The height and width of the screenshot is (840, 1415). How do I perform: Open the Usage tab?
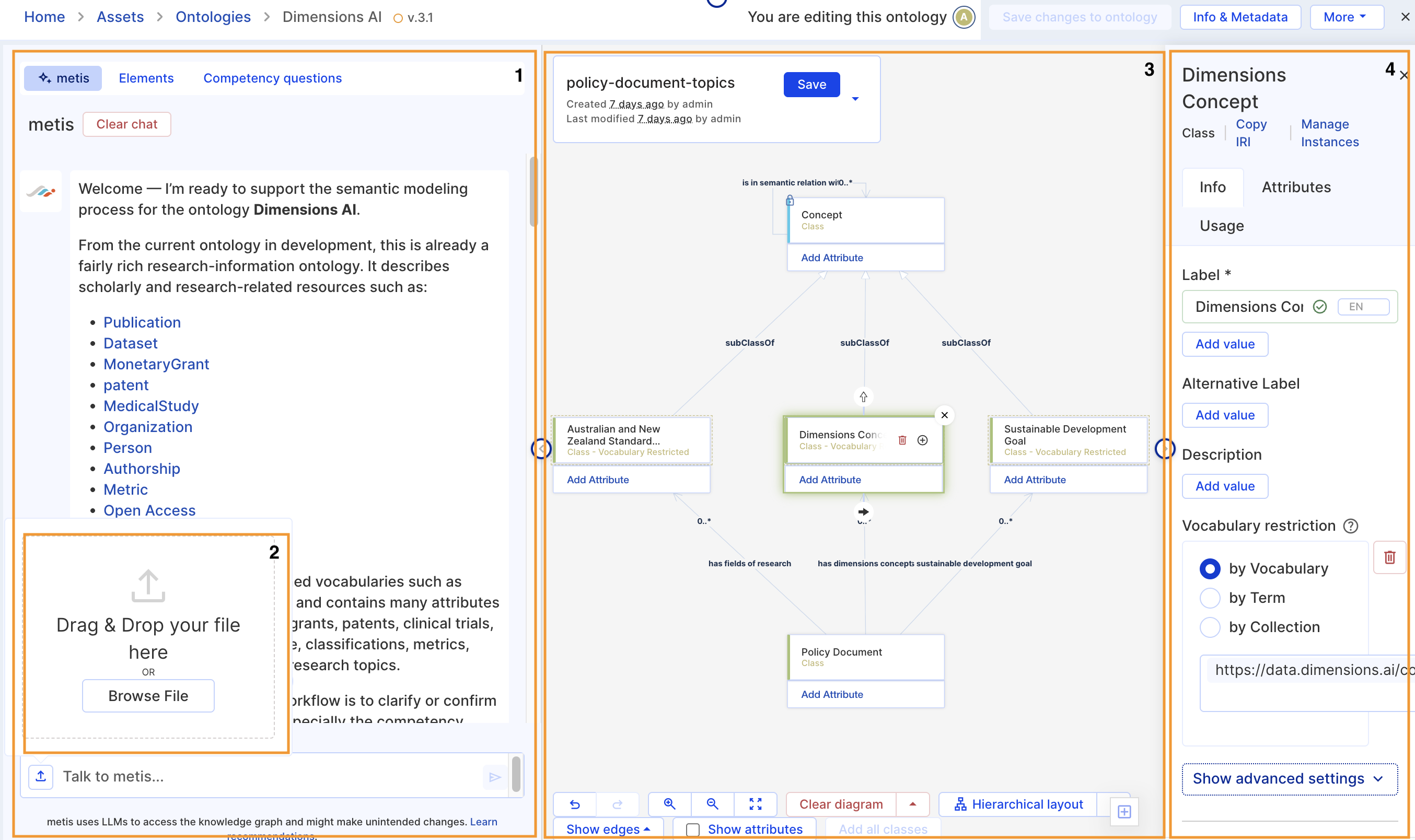(x=1222, y=226)
